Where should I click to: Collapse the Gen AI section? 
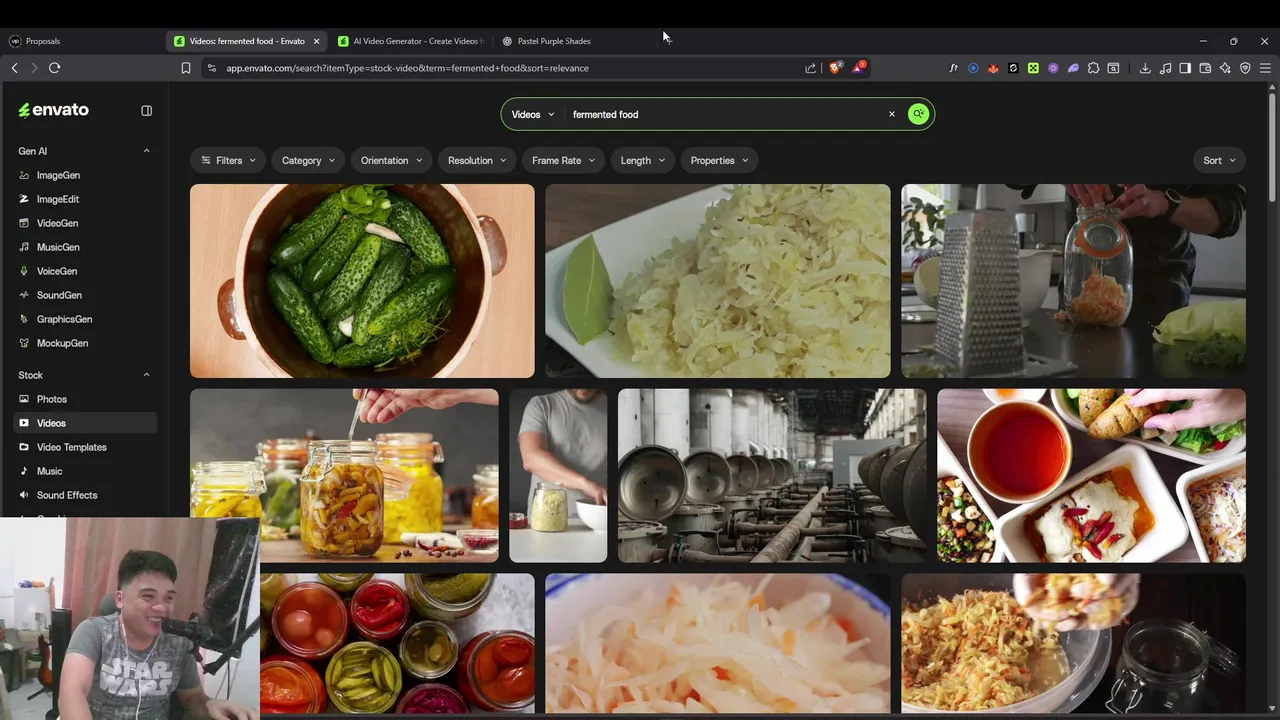146,151
